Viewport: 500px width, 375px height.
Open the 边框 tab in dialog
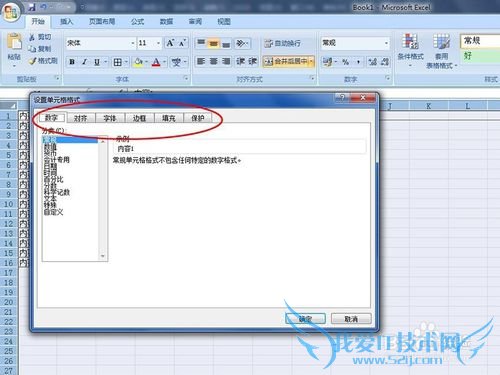pyautogui.click(x=139, y=118)
